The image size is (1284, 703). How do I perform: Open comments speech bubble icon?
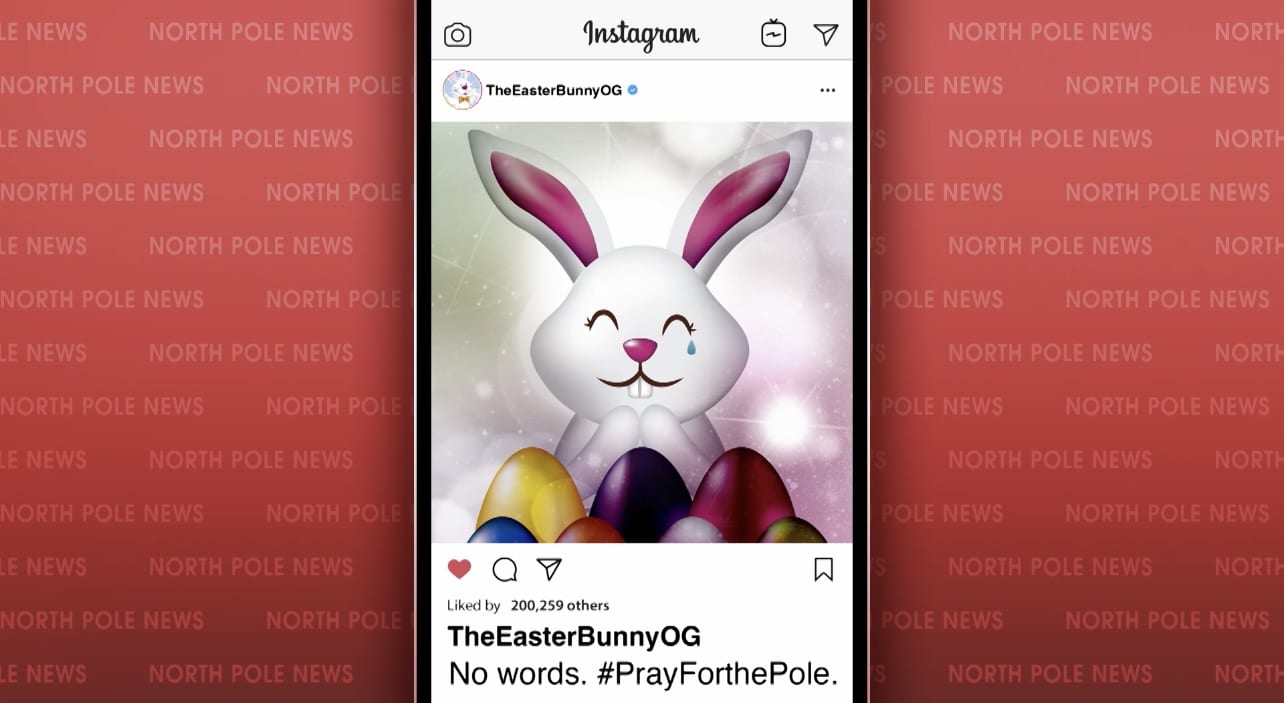[505, 569]
